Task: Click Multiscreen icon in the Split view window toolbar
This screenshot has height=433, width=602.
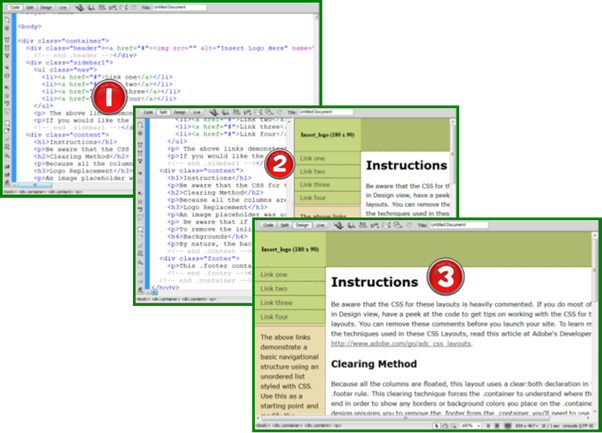Action: (213, 112)
